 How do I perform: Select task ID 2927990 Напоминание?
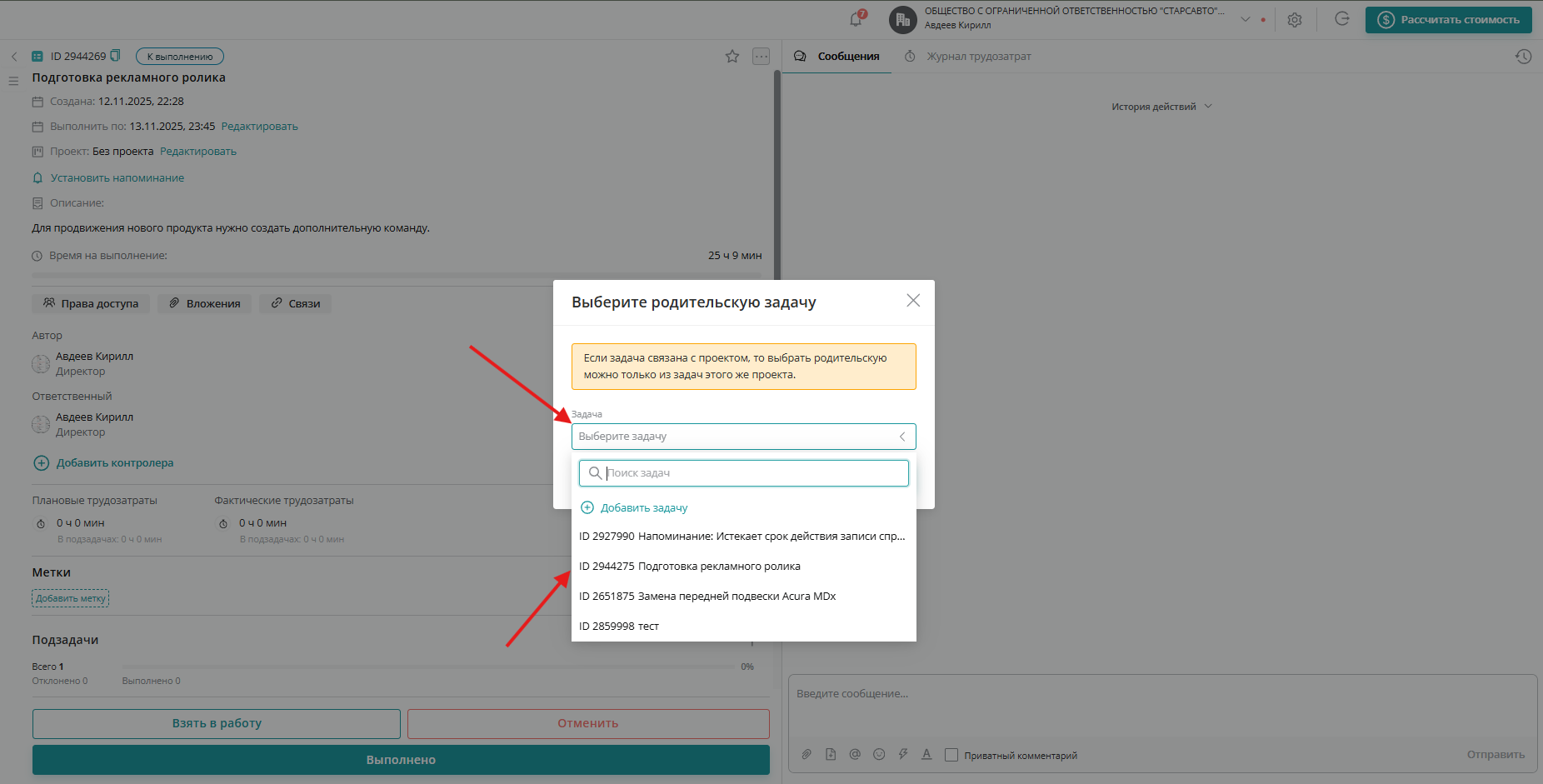pos(744,537)
